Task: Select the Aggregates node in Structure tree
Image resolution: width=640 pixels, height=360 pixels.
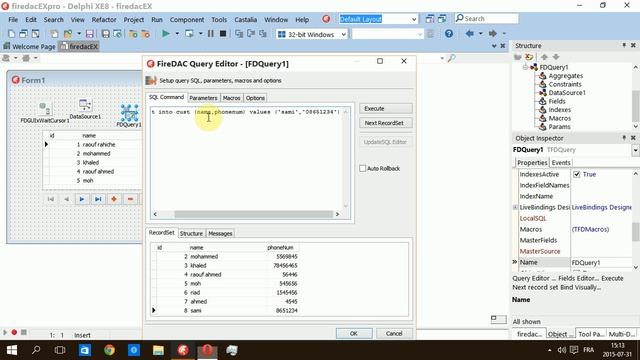Action: pos(565,76)
